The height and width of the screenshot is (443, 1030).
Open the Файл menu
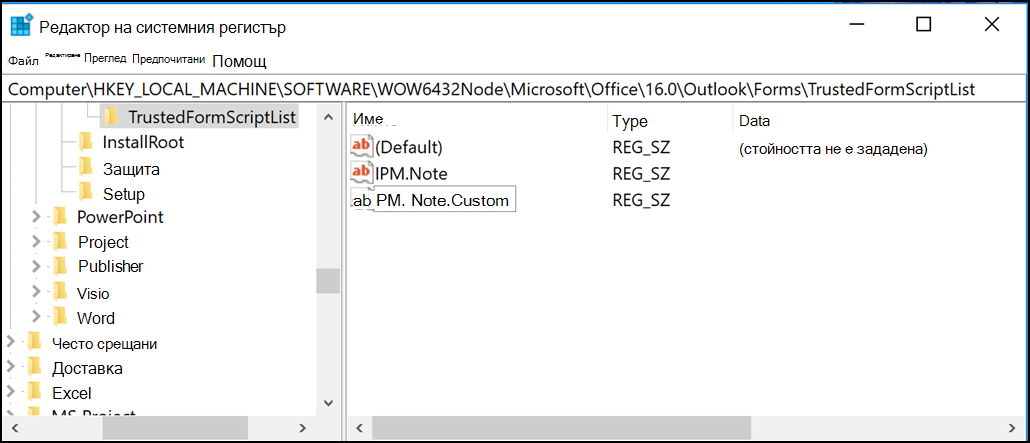point(23,61)
